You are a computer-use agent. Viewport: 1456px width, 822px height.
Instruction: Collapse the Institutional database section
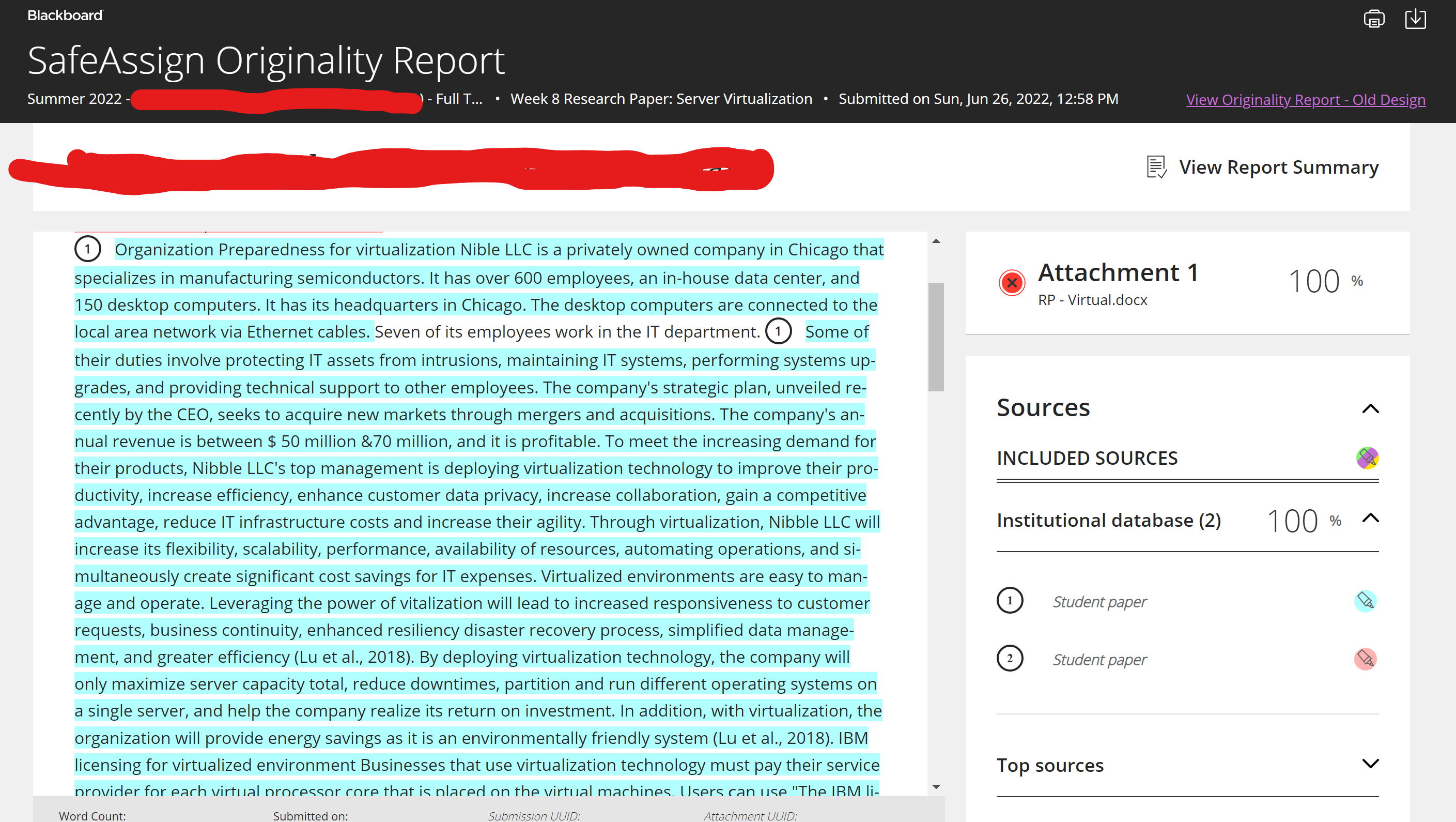click(1370, 518)
